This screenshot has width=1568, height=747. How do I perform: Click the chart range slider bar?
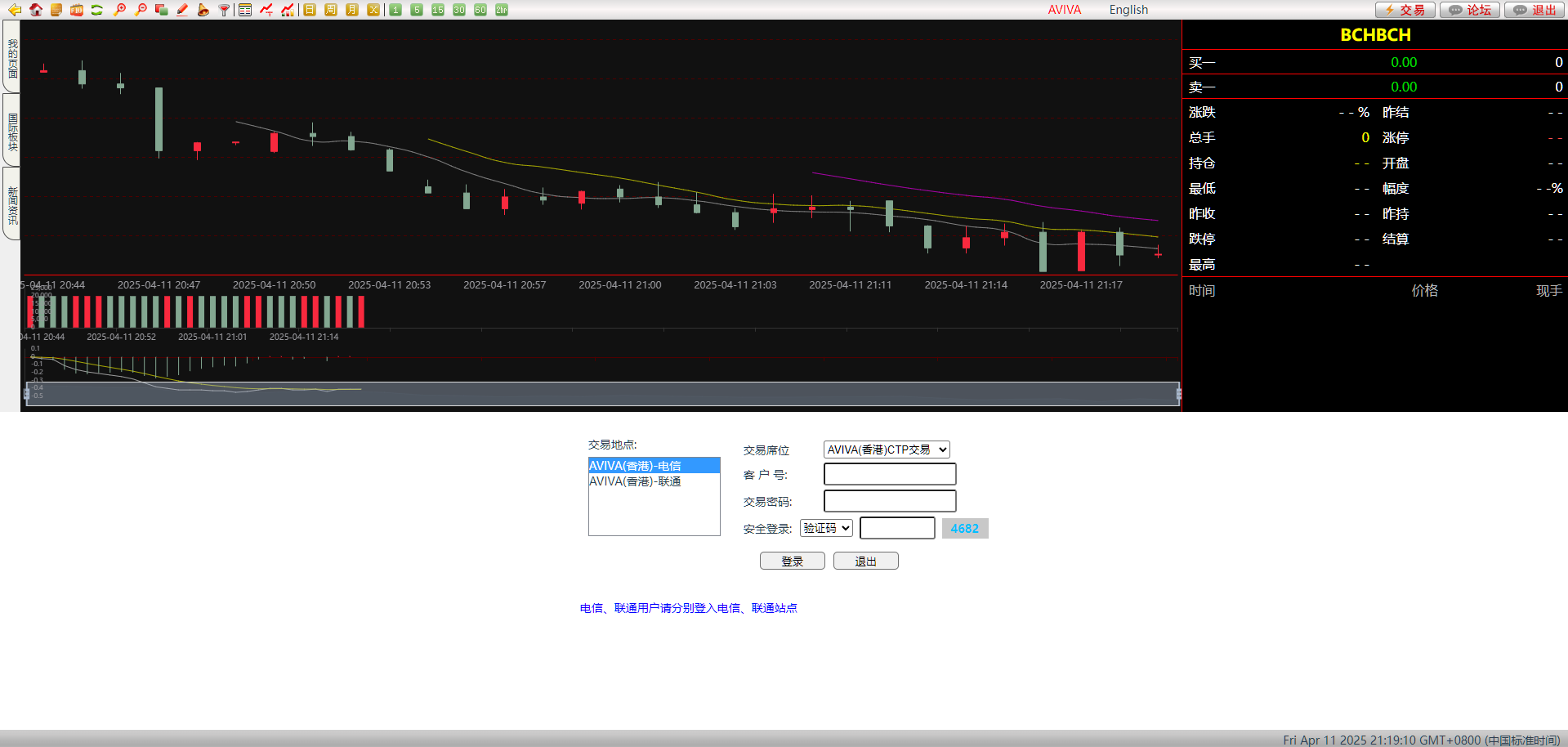point(602,394)
